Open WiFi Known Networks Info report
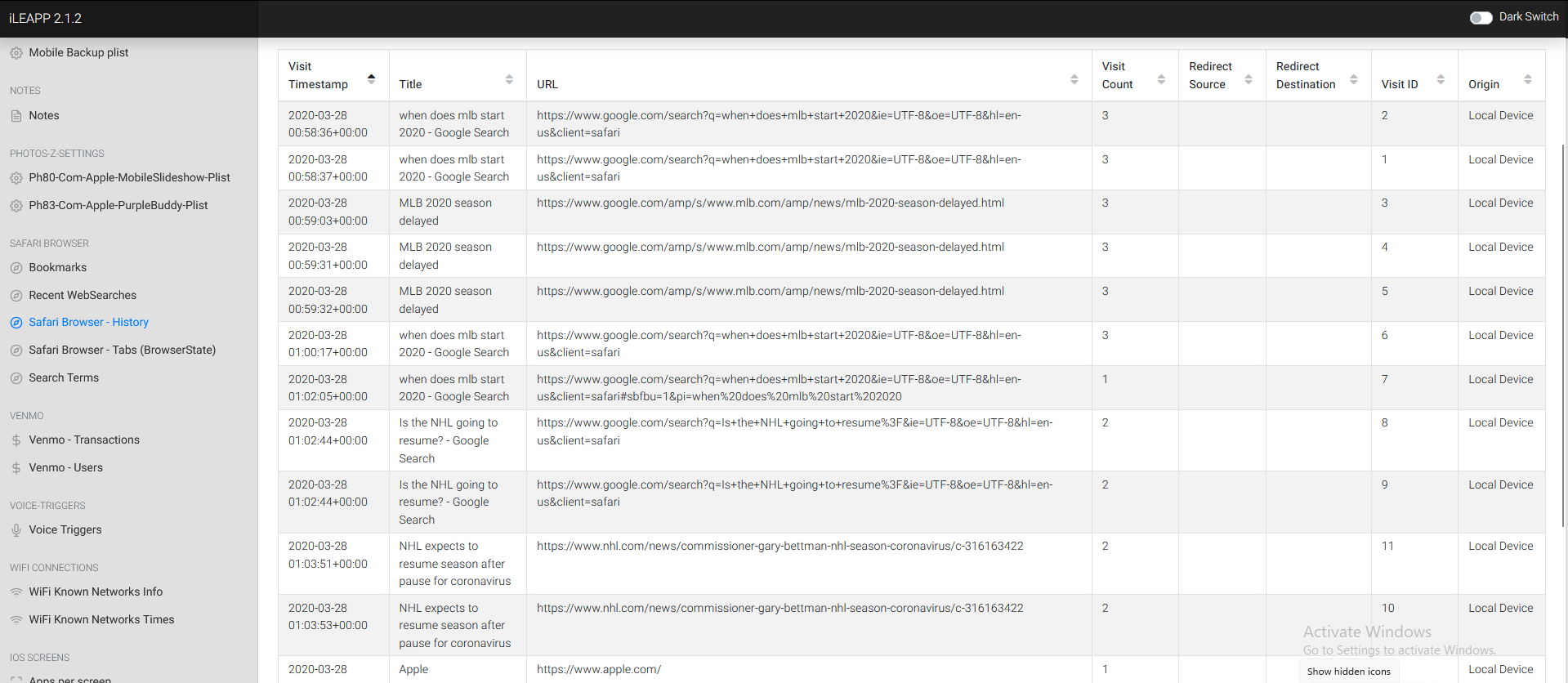The width and height of the screenshot is (1568, 683). (96, 591)
